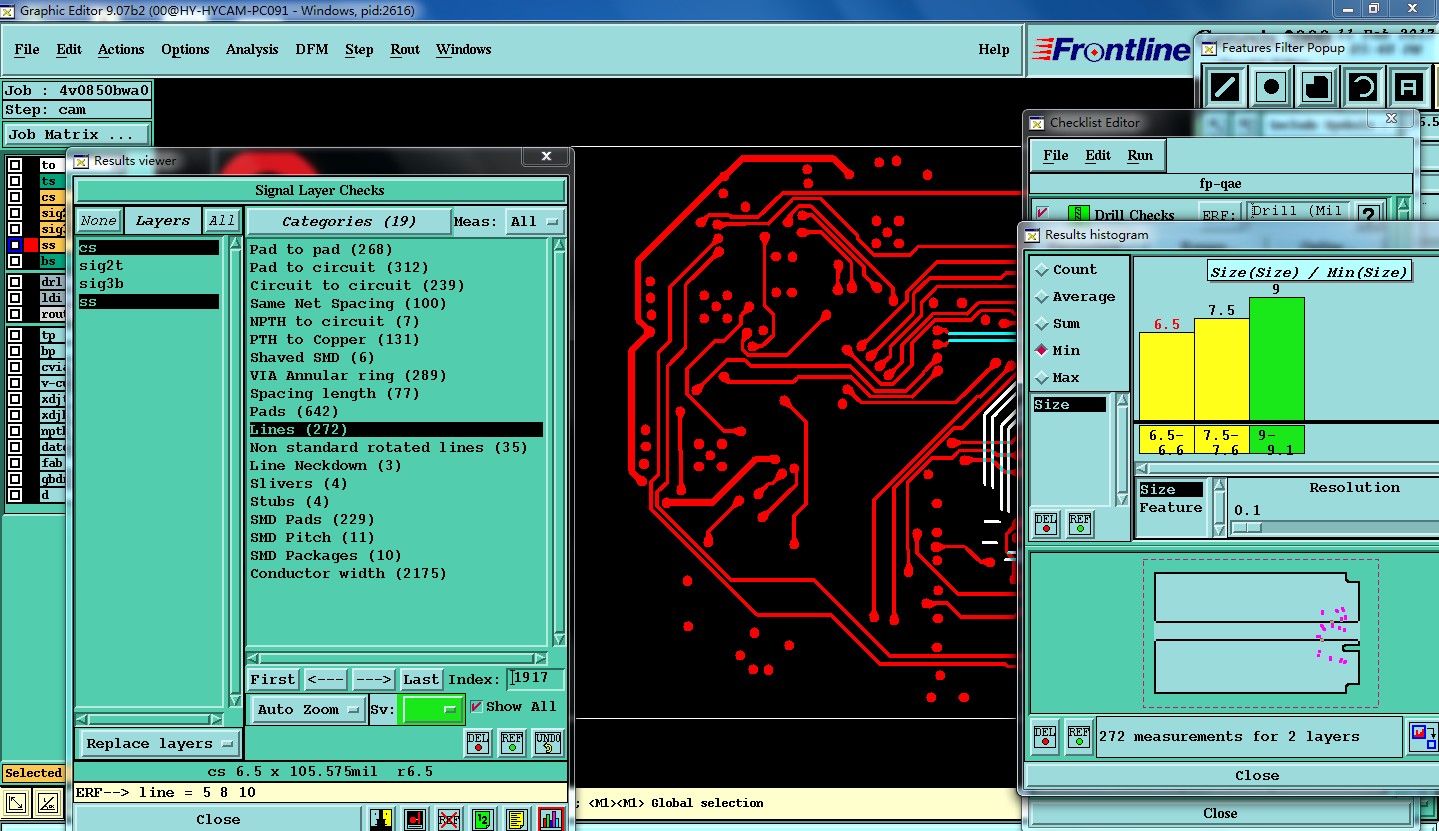
Task: Click the crossed-out REF icon
Action: coord(448,819)
